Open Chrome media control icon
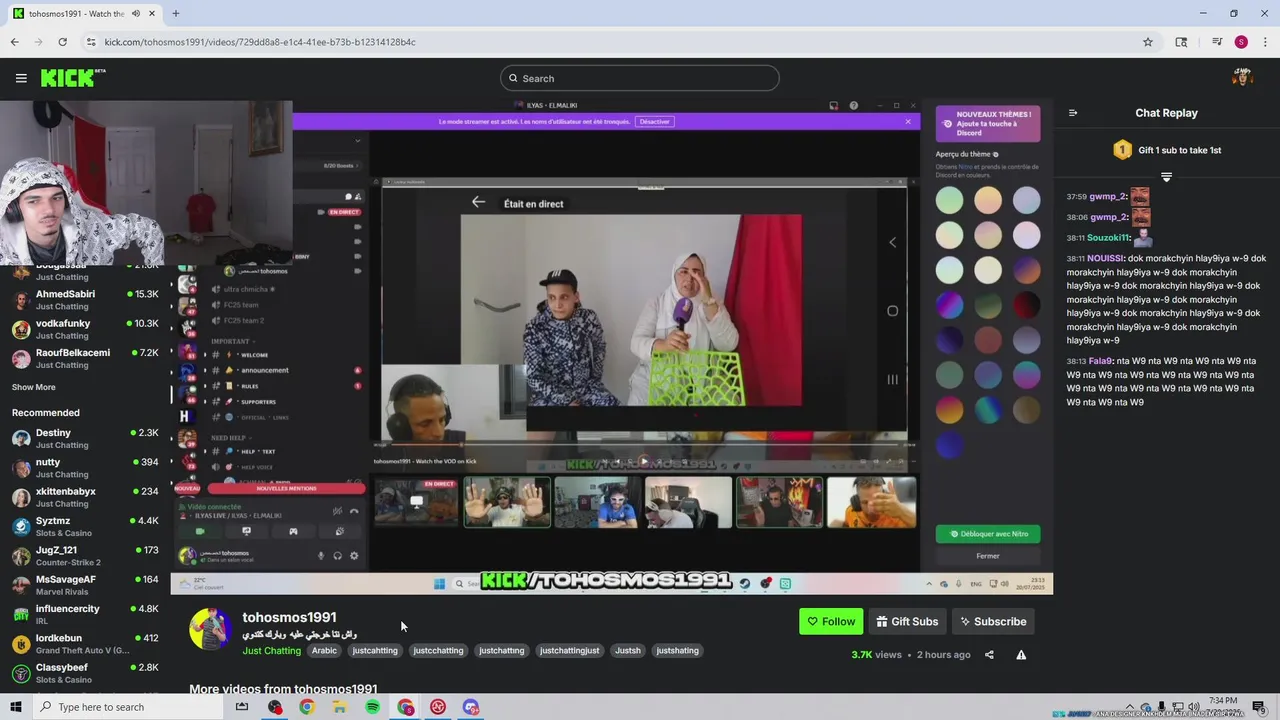The width and height of the screenshot is (1280, 720). 1217,42
